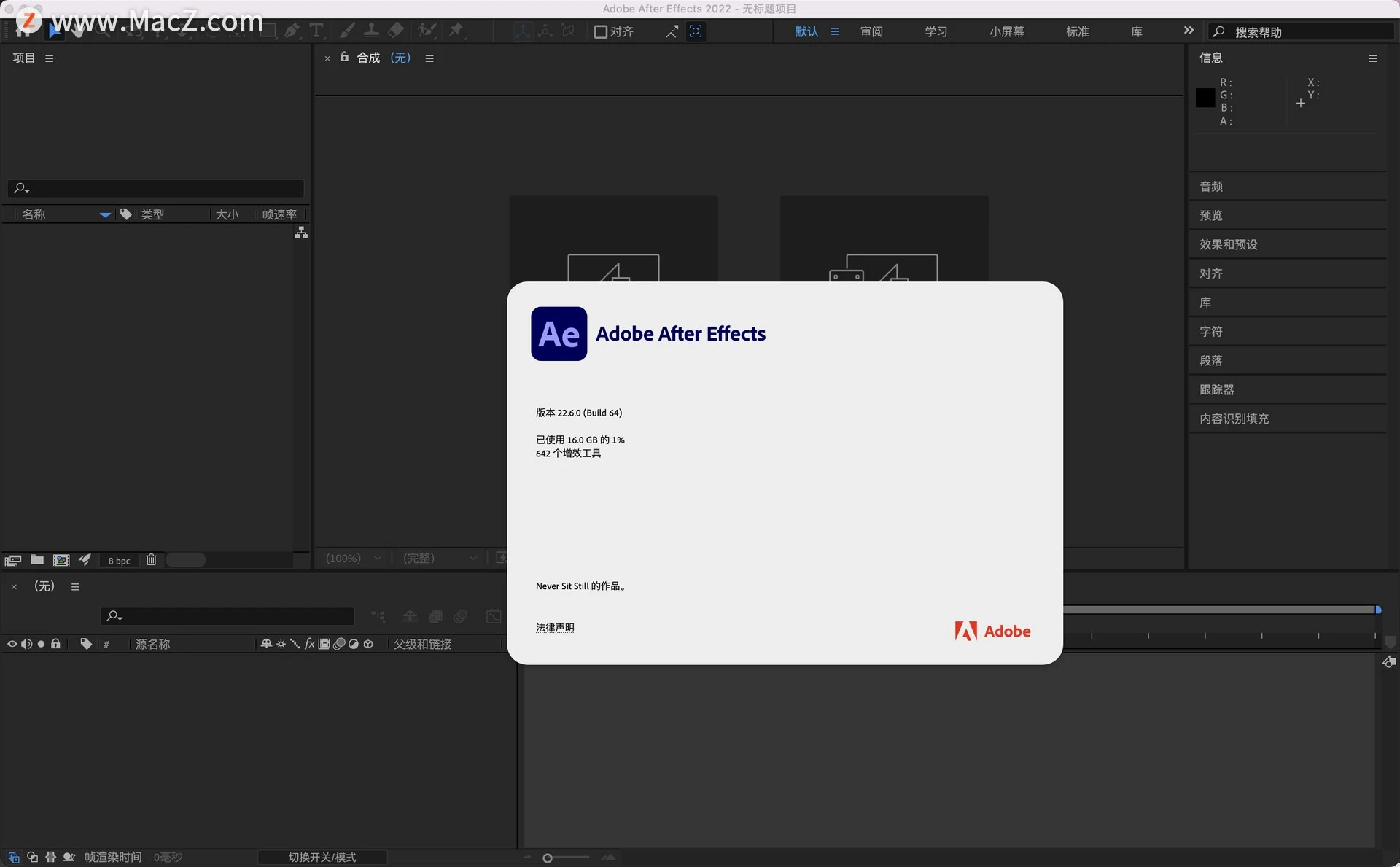Screen dimensions: 1400x867
Task: Click inside the timeline search field
Action: point(226,616)
